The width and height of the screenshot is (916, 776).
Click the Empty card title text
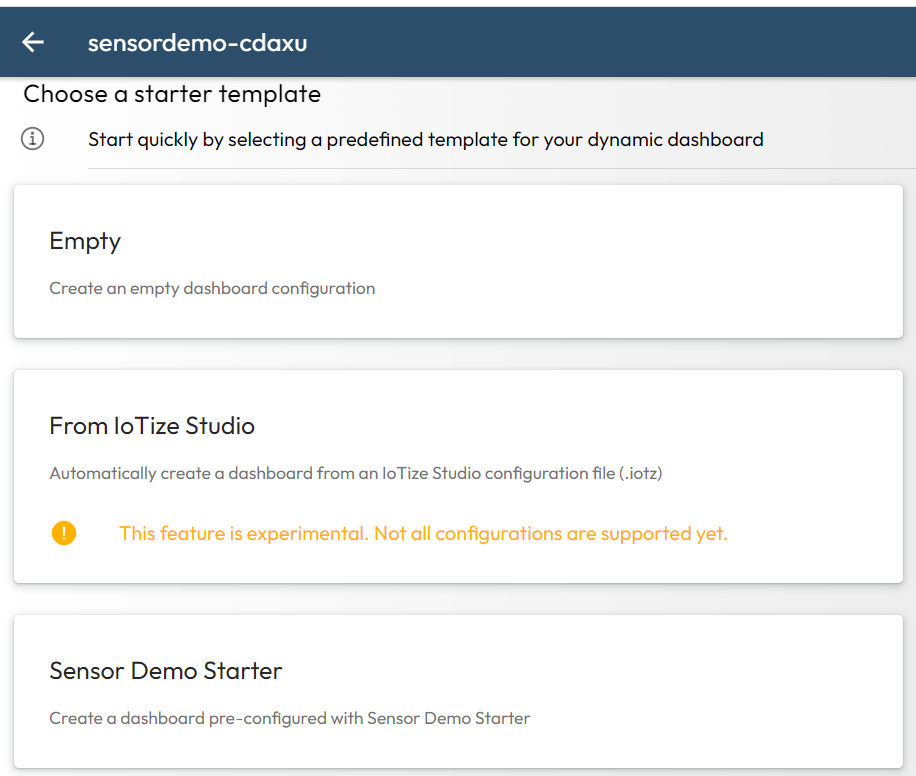(x=85, y=241)
